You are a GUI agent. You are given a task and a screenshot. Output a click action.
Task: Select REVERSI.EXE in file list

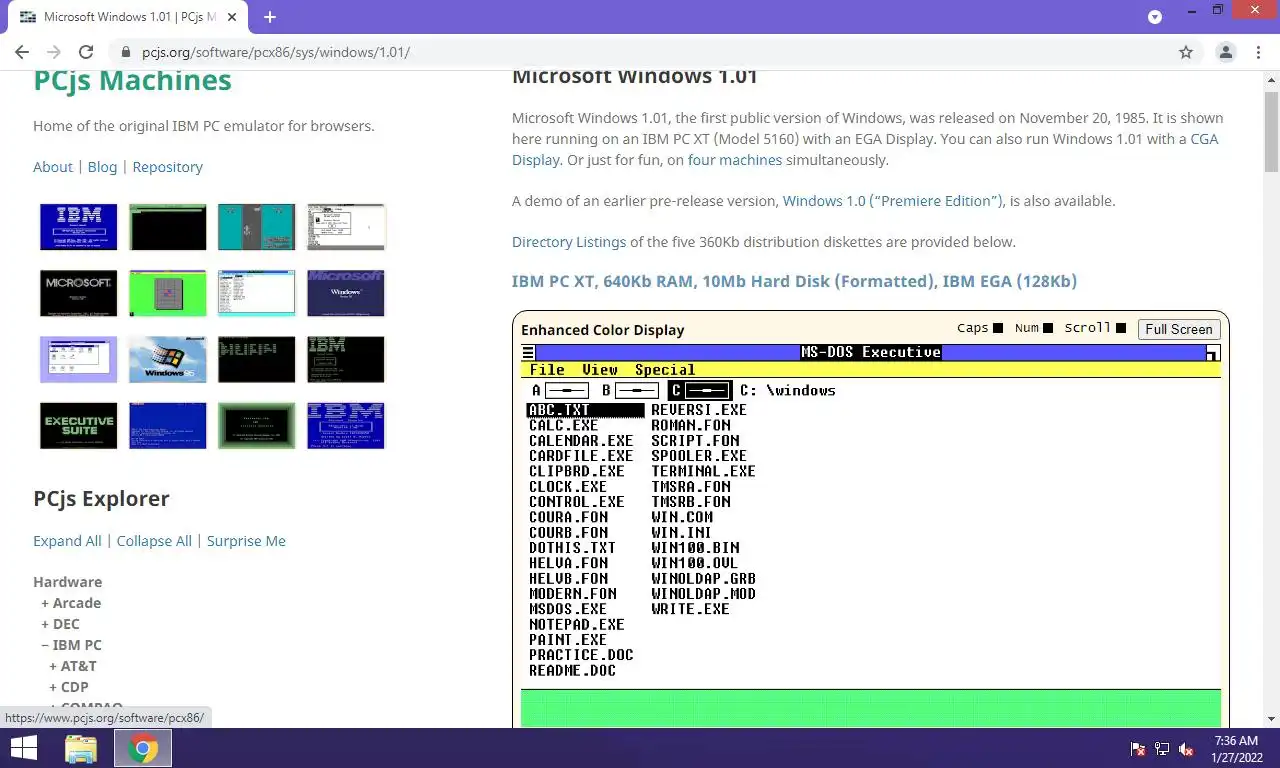tap(698, 410)
